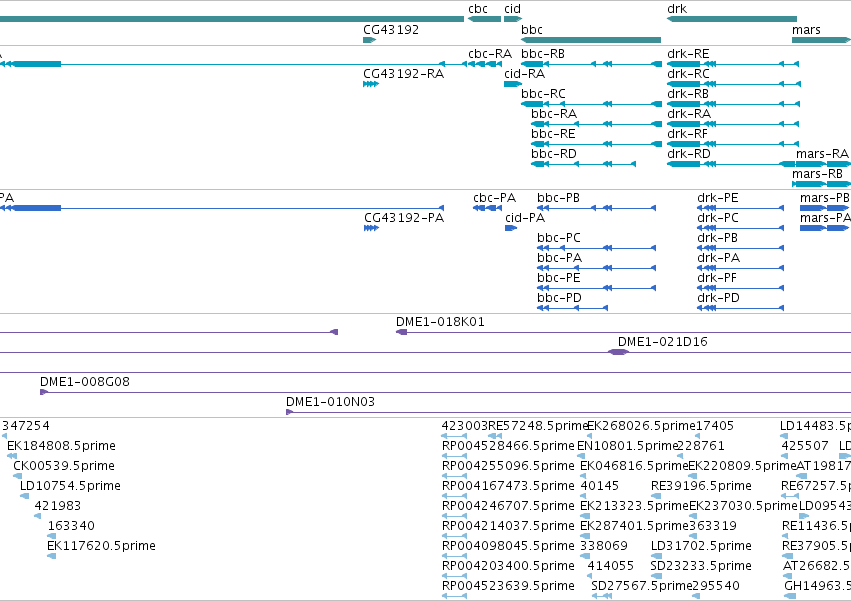Image resolution: width=851 pixels, height=601 pixels.
Task: Select the mars-RB transcript label
Action: 817,174
